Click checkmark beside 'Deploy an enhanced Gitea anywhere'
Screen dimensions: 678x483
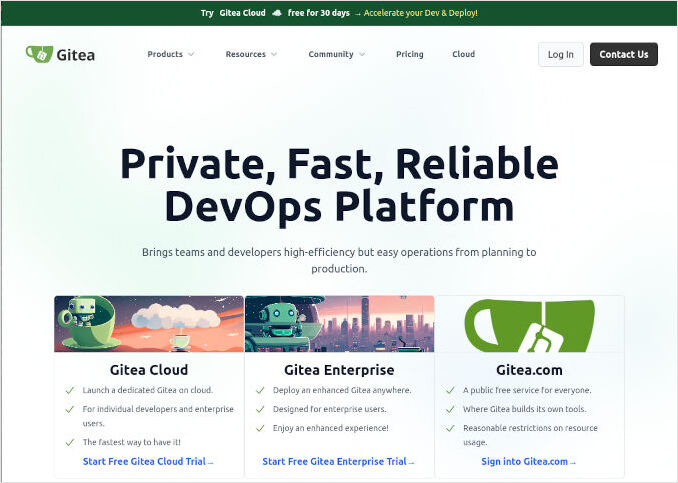(260, 390)
